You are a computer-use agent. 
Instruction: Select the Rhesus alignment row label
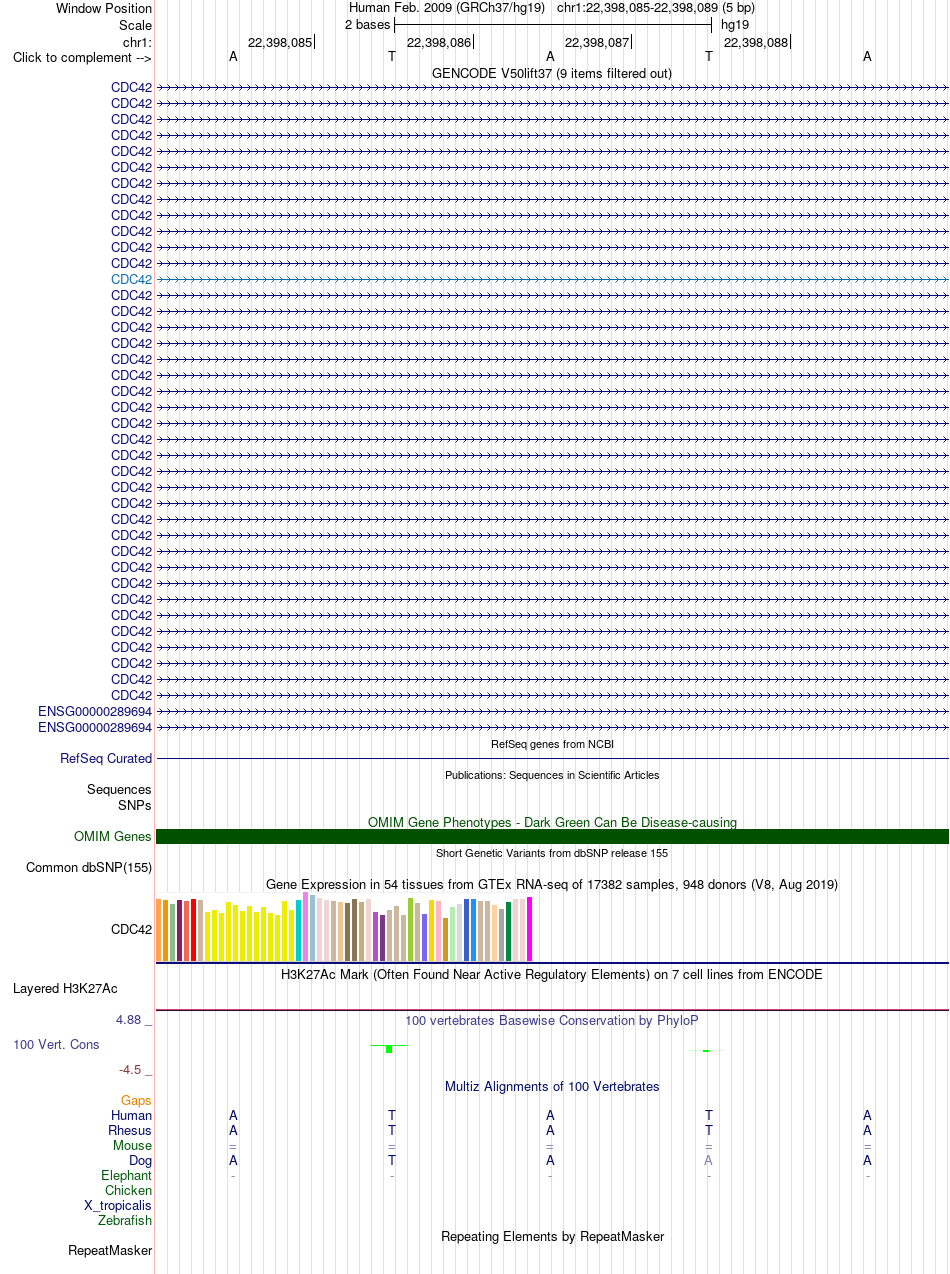[130, 1130]
